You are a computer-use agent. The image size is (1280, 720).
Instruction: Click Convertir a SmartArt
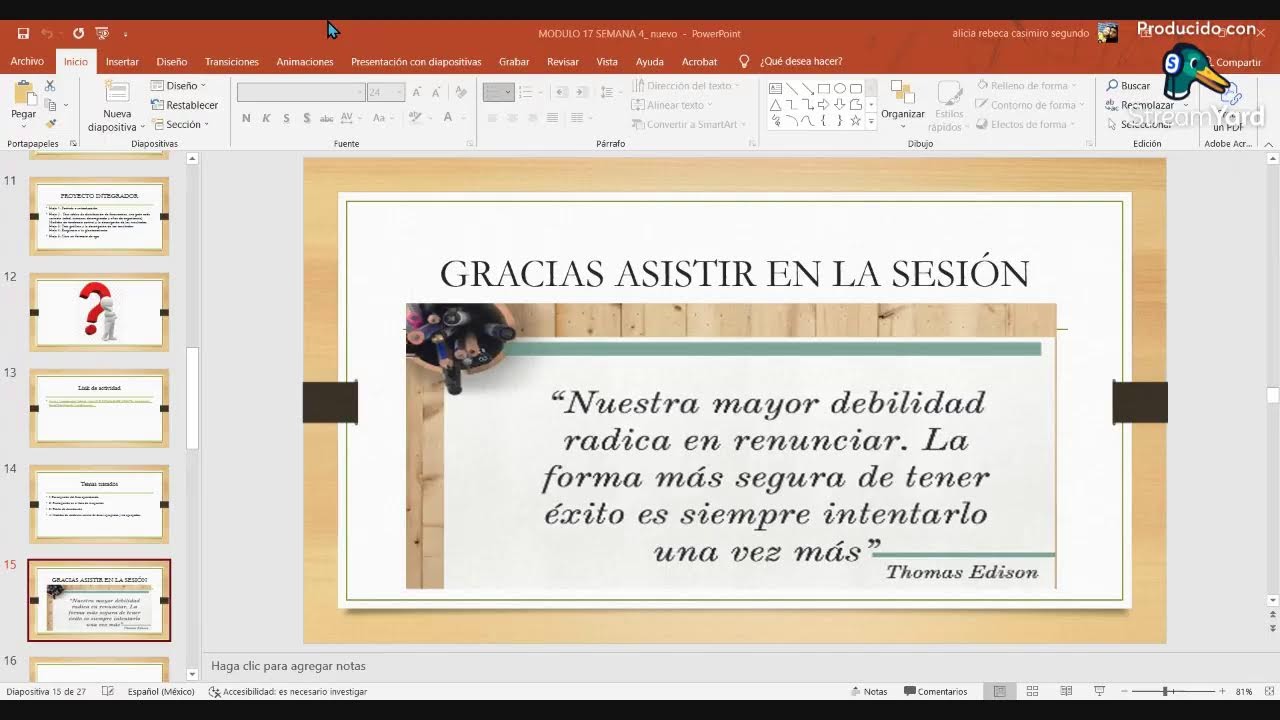688,124
